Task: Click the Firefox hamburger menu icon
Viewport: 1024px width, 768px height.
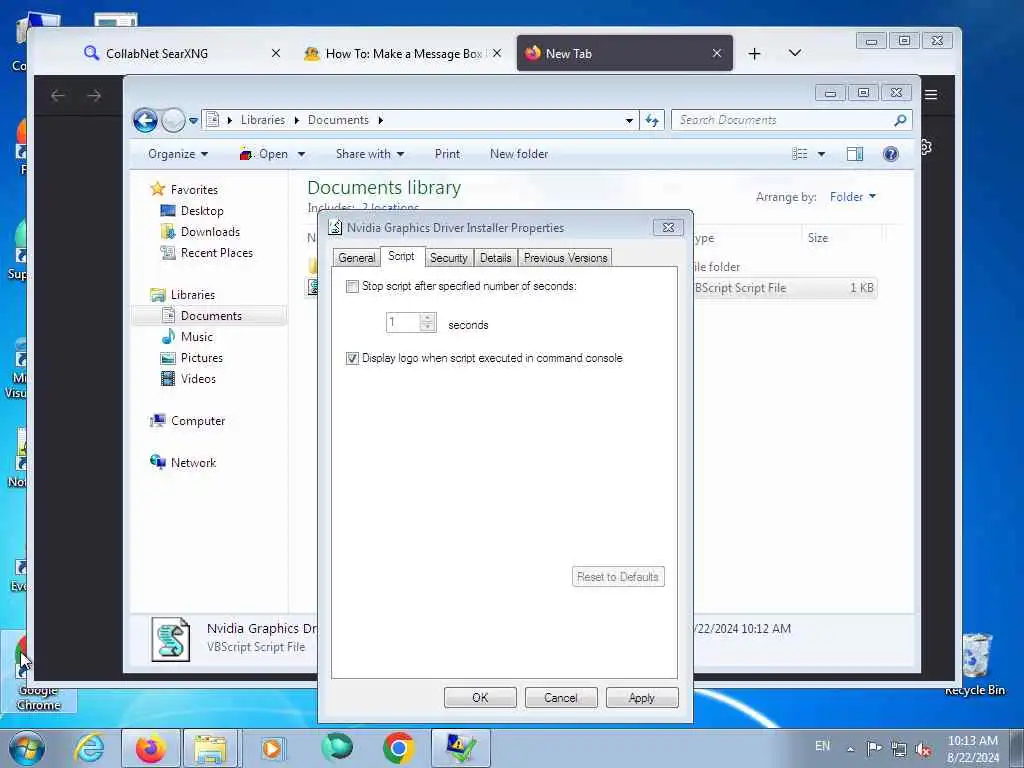Action: point(931,95)
